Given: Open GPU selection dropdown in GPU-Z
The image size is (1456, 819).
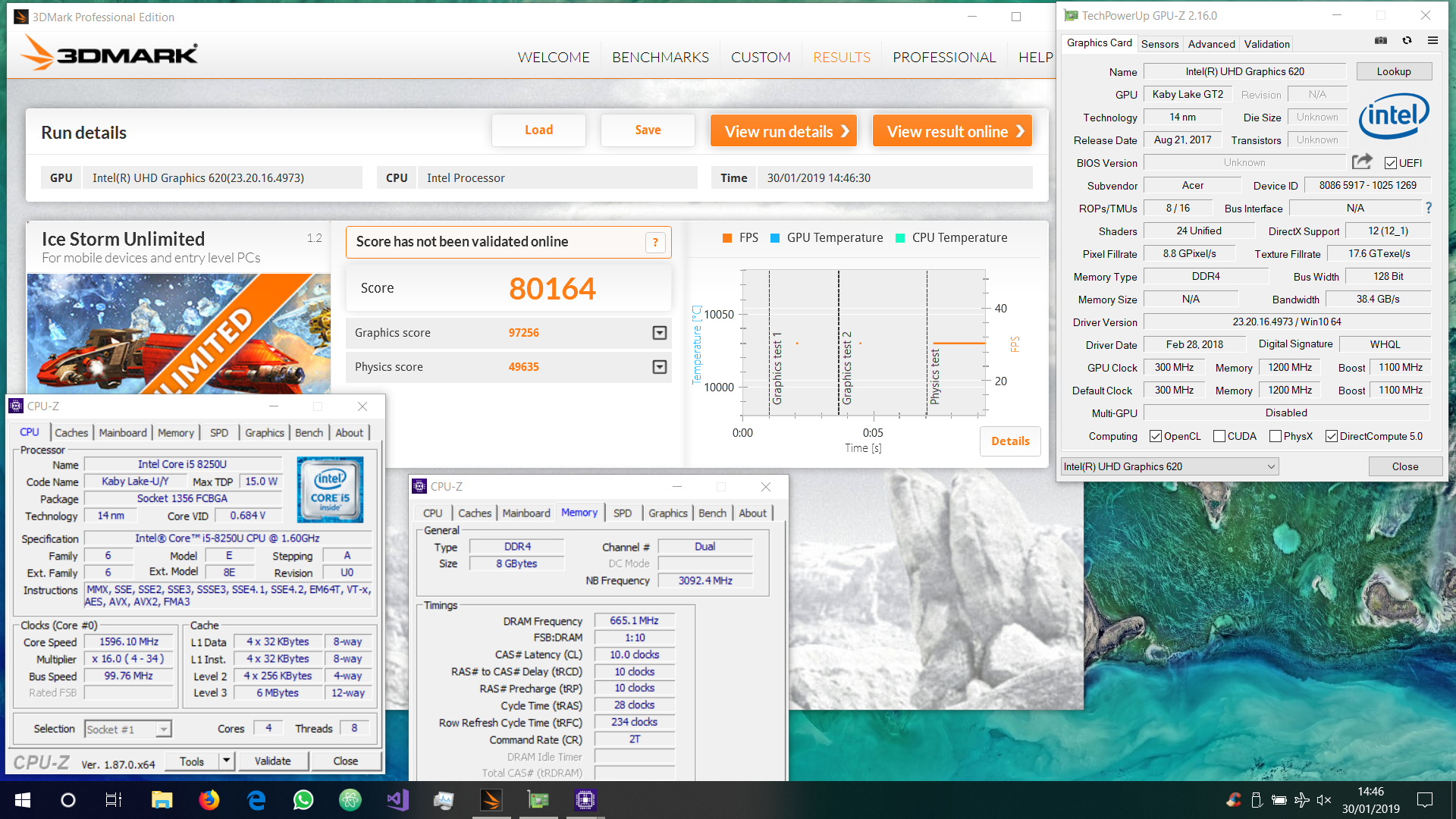Looking at the screenshot, I should [1169, 466].
